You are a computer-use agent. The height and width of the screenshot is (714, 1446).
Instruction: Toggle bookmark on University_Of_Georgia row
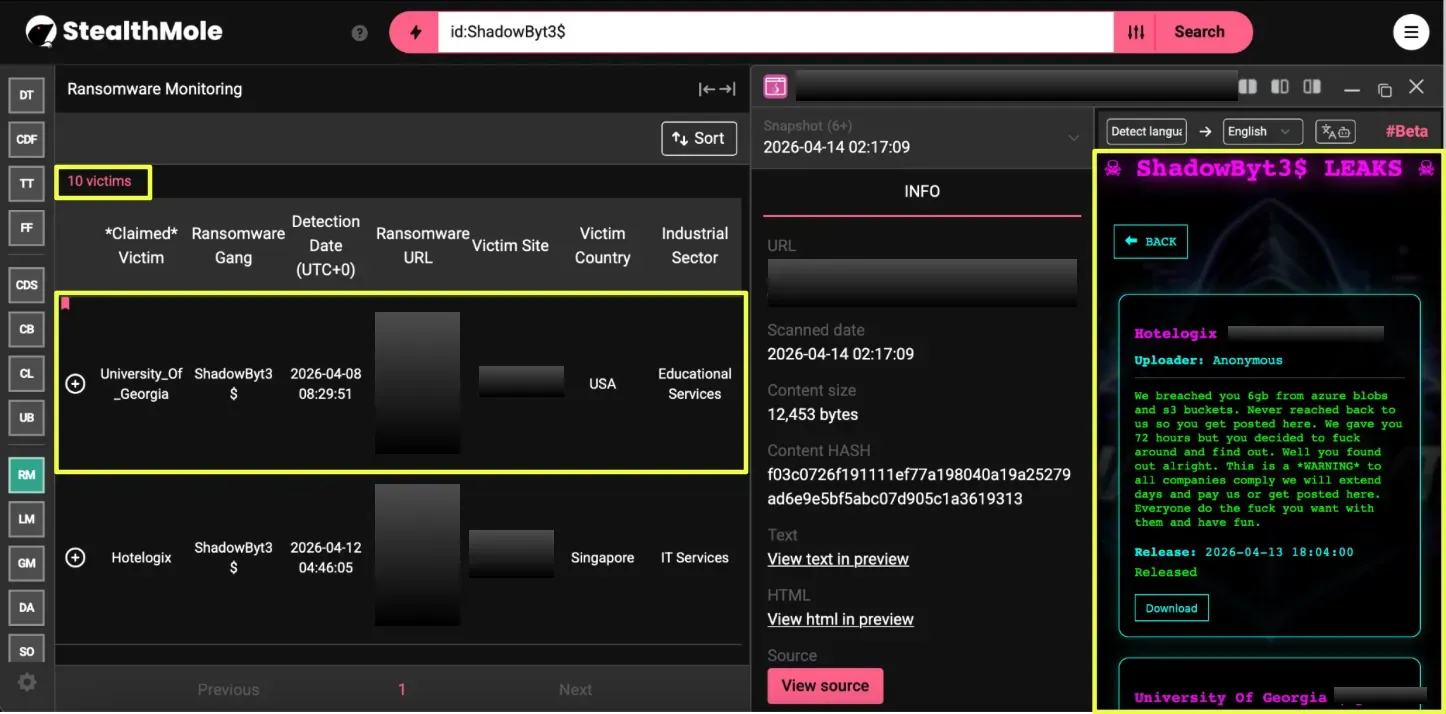tap(66, 303)
